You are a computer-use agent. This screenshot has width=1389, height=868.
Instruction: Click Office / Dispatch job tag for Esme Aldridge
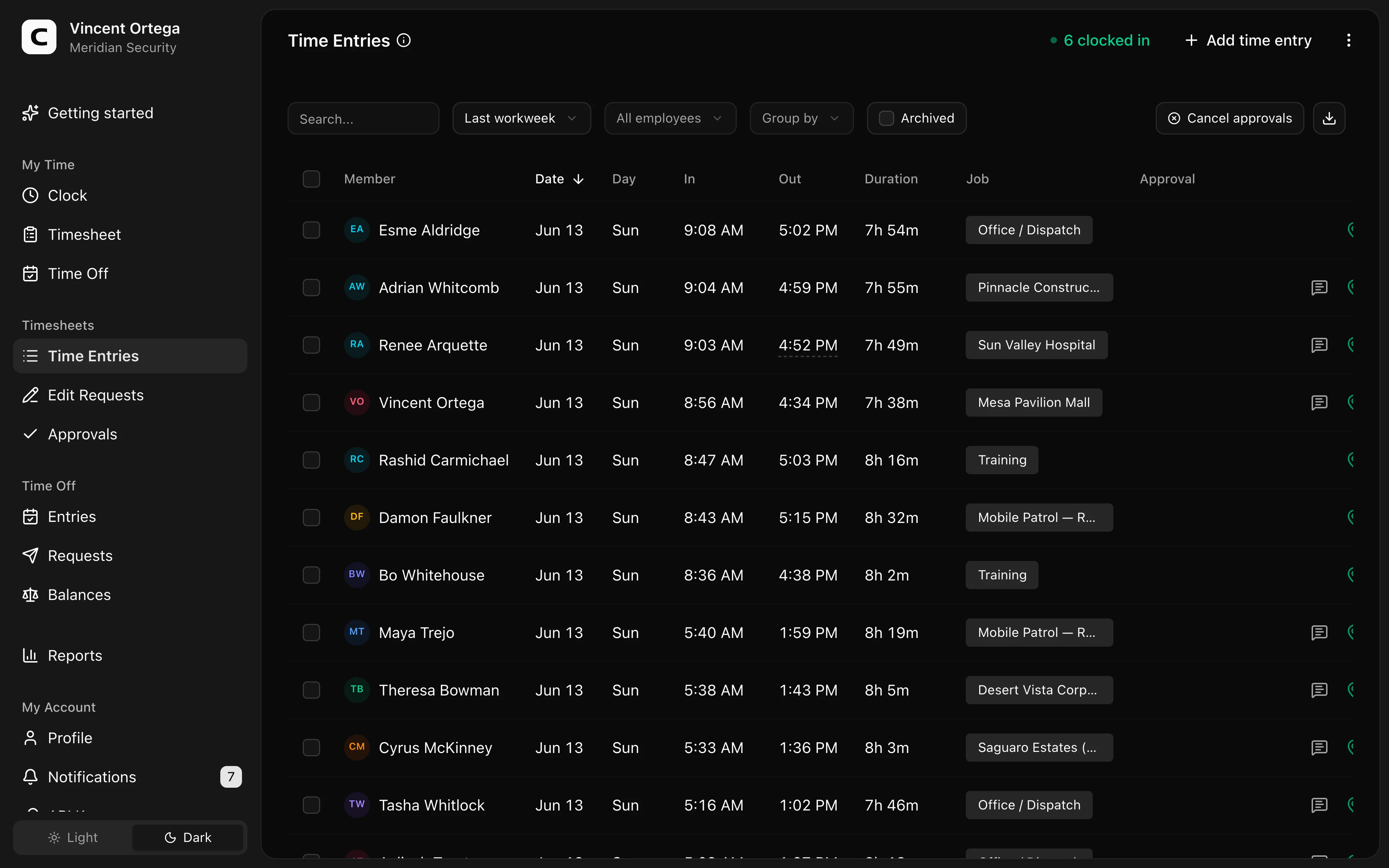coord(1029,230)
